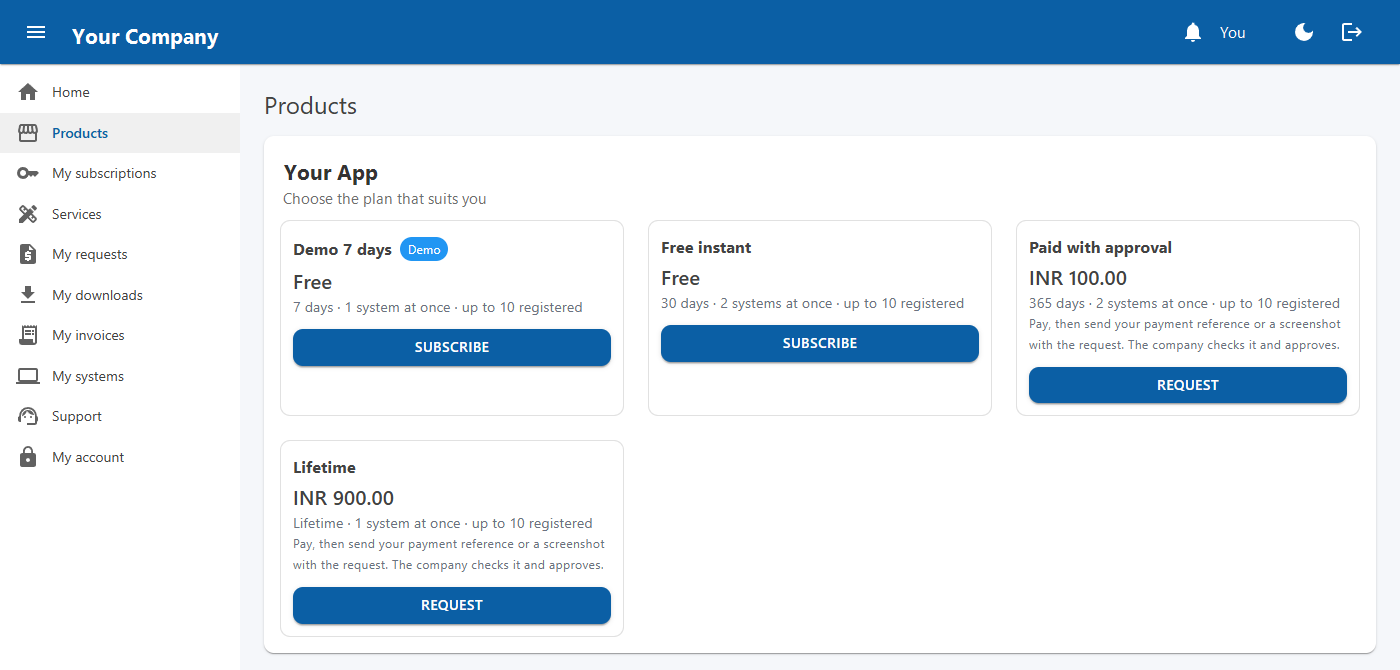Open My systems page
The image size is (1400, 670).
[x=120, y=376]
